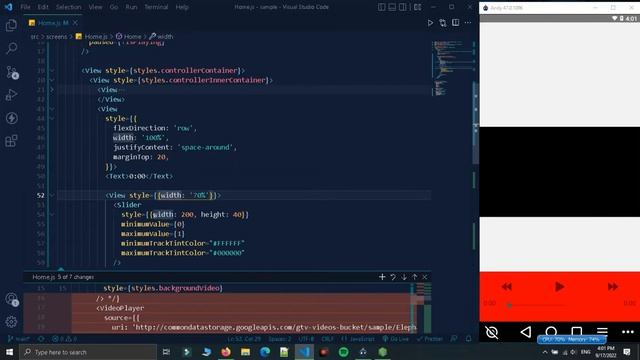Show the previous change with up arrow
The width and height of the screenshot is (640, 360).
414,277
